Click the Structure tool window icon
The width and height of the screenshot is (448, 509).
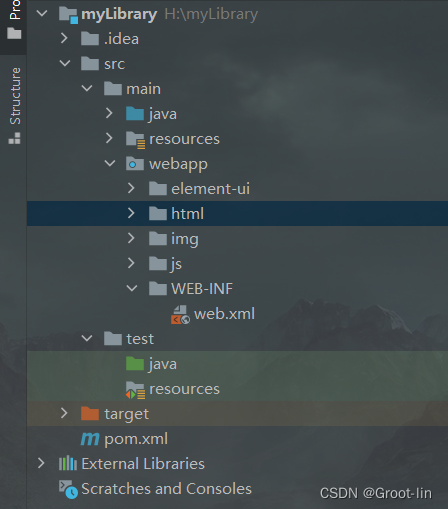click(x=14, y=138)
